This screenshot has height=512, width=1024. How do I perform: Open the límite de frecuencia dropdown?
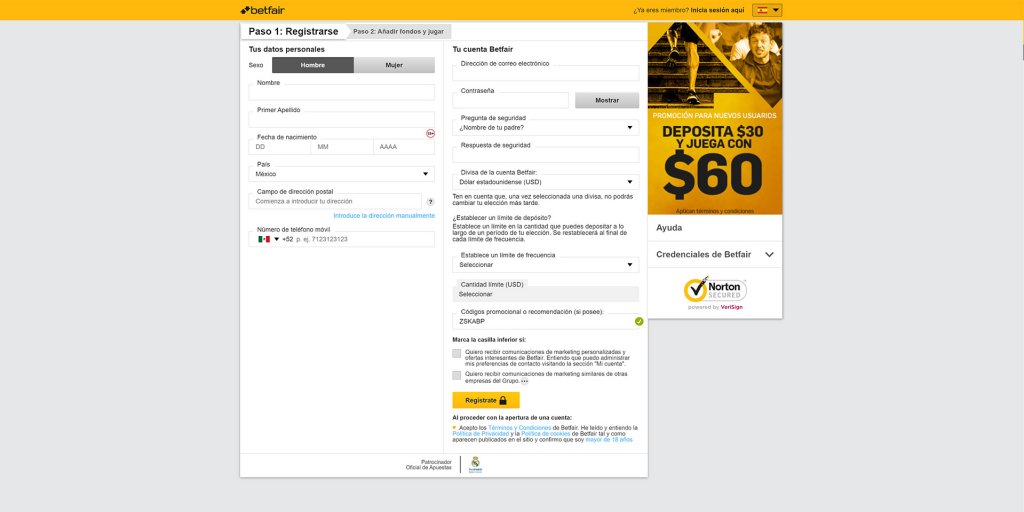click(546, 264)
